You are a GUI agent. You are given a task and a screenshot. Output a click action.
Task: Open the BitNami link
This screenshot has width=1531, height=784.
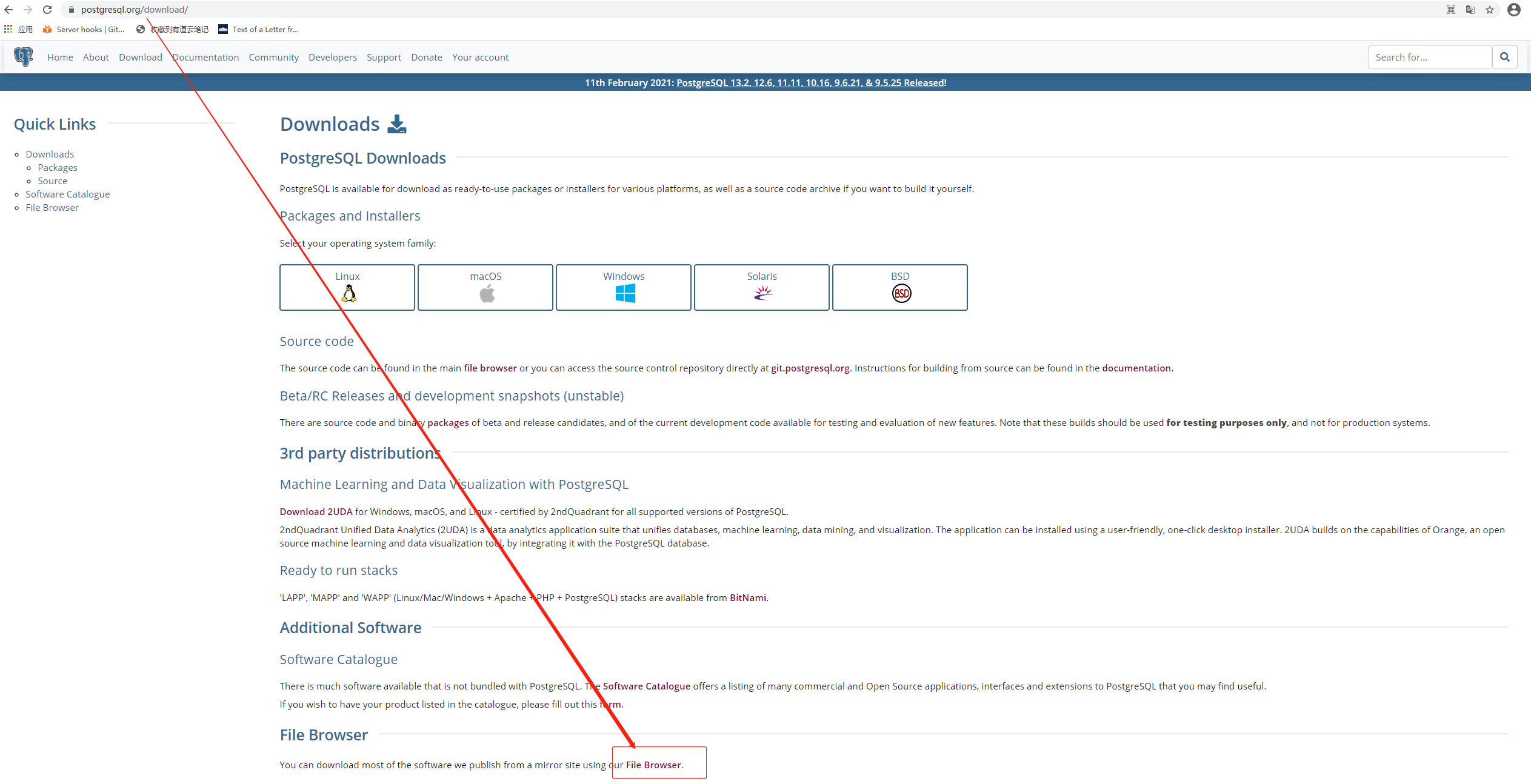tap(747, 597)
